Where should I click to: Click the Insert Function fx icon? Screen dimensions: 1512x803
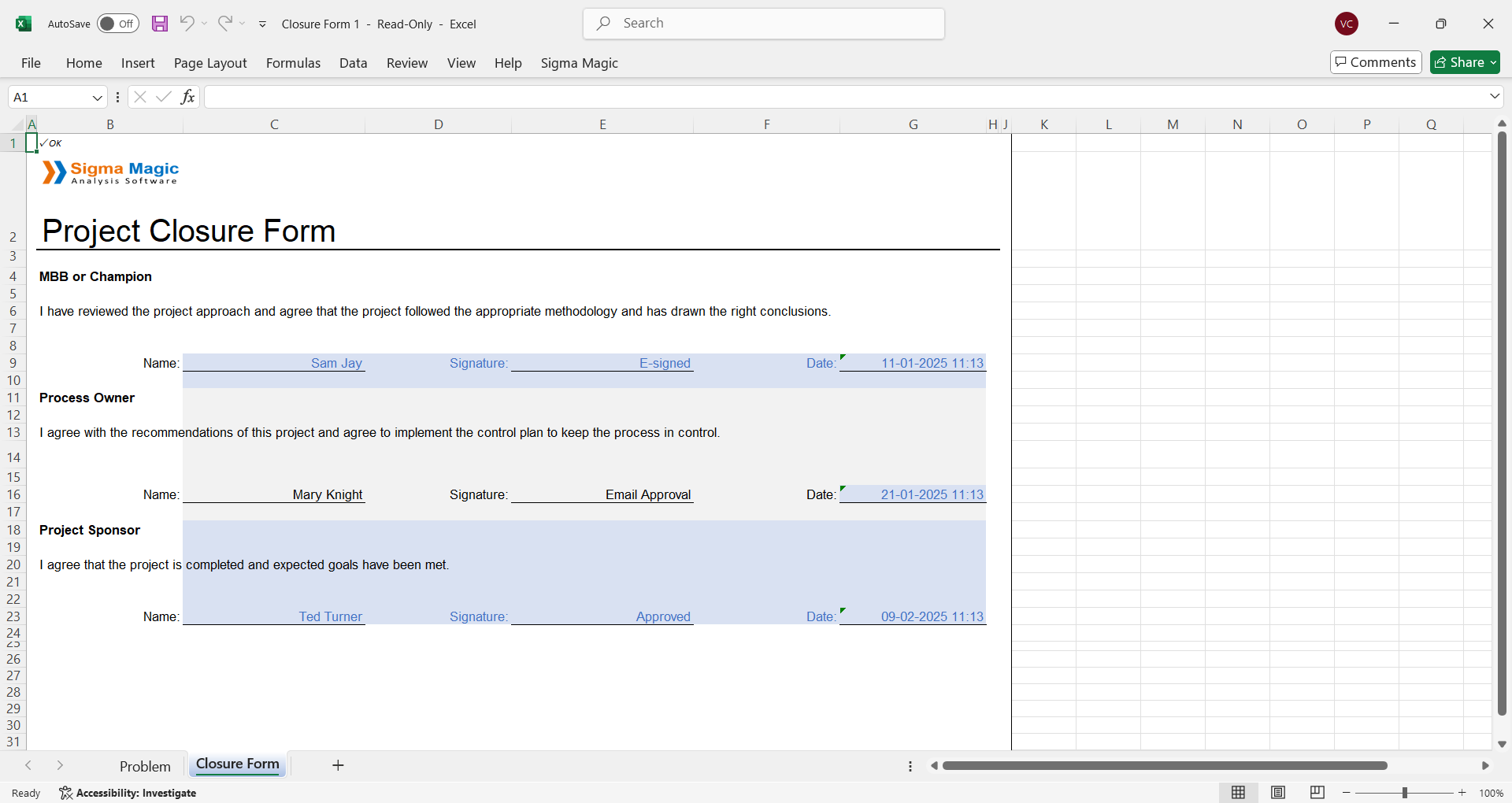click(187, 97)
